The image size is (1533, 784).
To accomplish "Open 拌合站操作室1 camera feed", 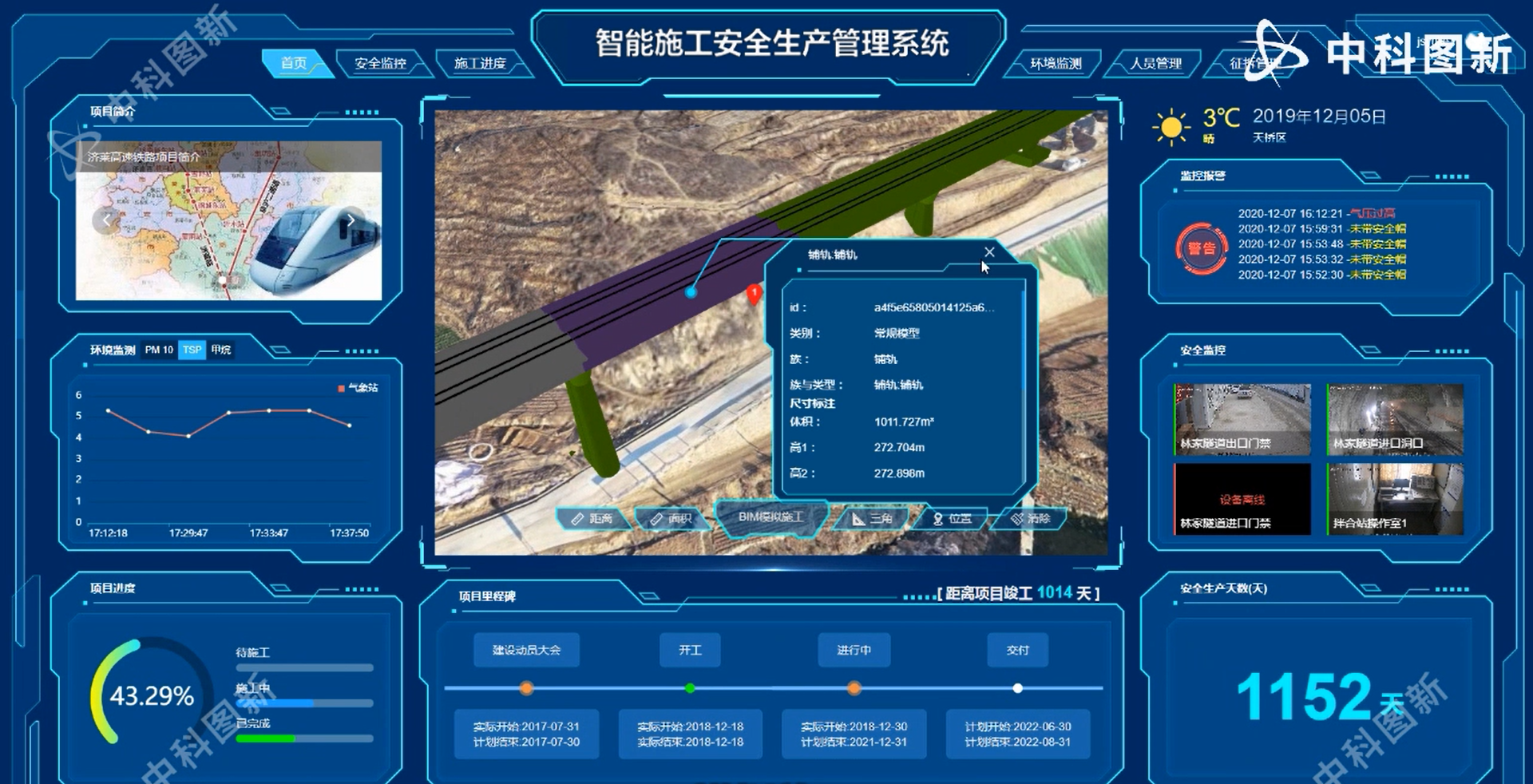I will [x=1395, y=499].
